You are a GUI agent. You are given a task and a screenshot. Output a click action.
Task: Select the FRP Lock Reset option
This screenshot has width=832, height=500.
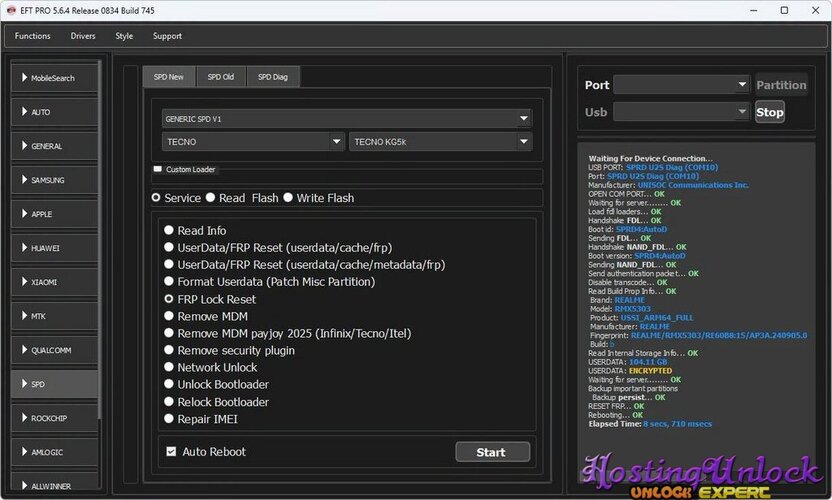(x=169, y=299)
